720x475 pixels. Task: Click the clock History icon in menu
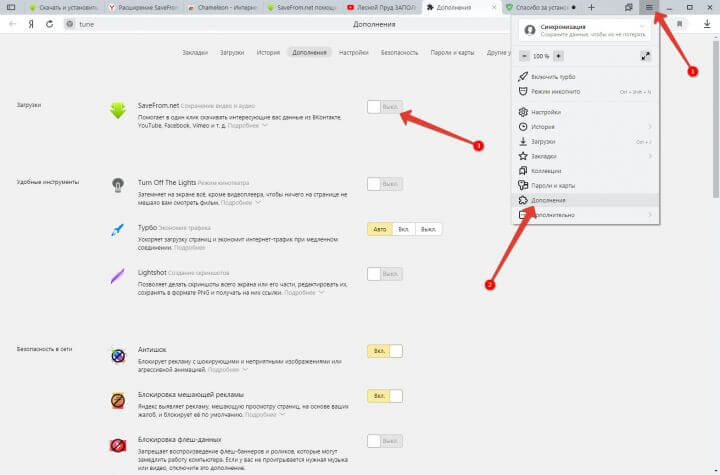pyautogui.click(x=523, y=127)
